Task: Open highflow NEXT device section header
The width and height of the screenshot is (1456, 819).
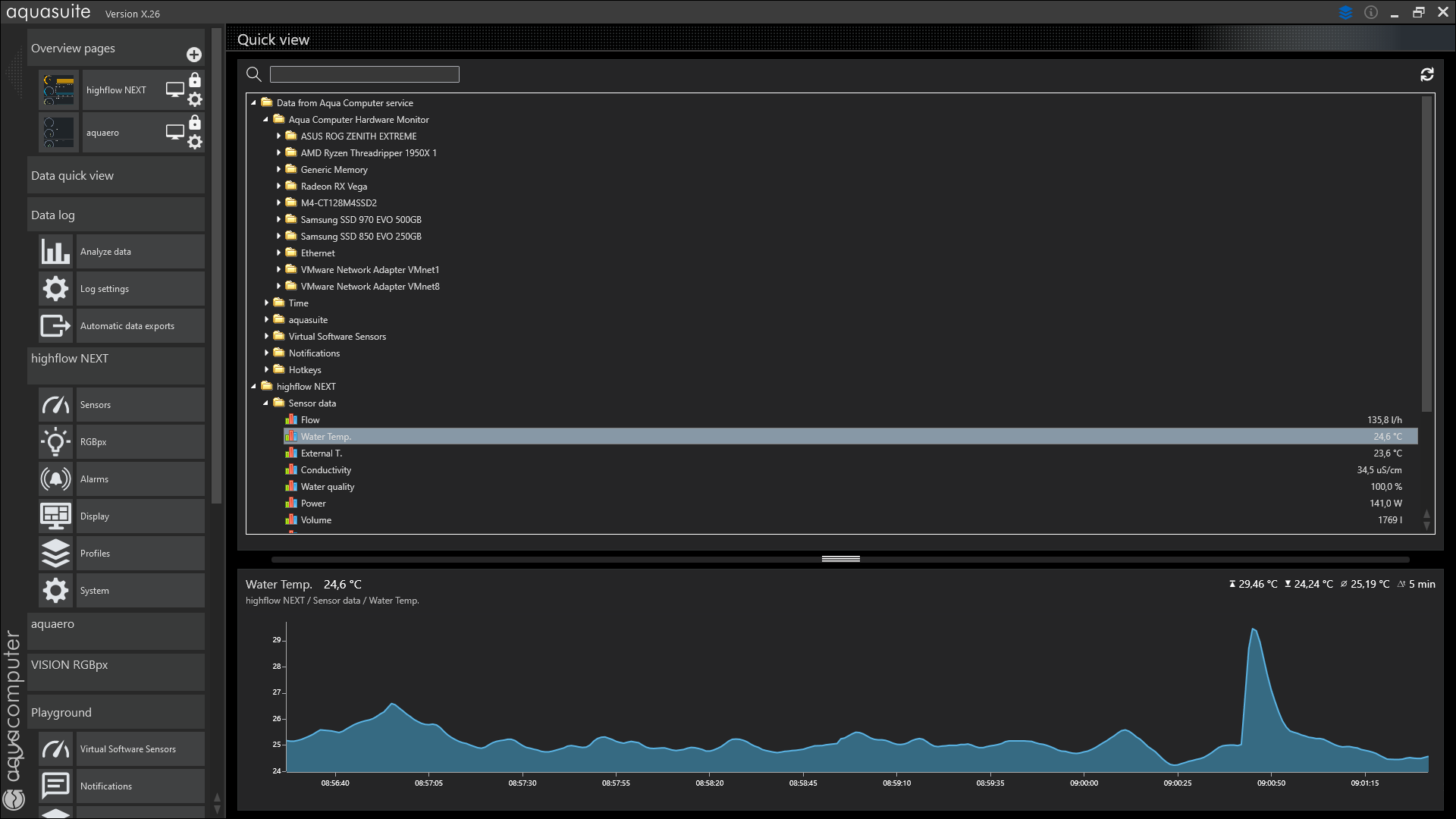Action: click(x=116, y=365)
